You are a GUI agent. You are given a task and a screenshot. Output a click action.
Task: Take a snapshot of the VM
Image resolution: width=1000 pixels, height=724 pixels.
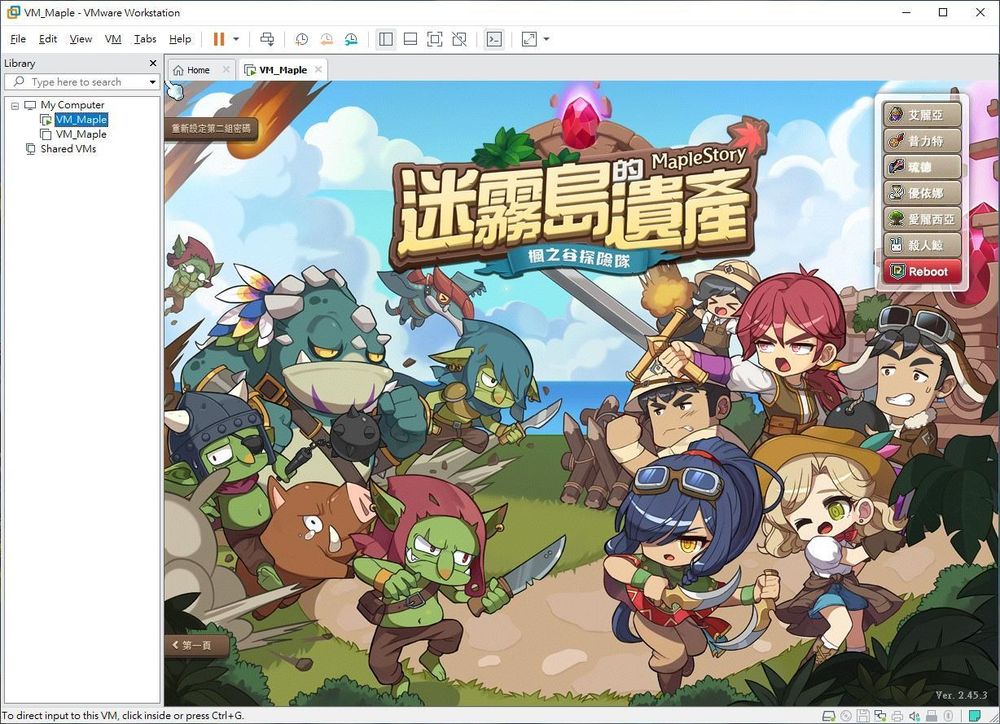tap(302, 39)
